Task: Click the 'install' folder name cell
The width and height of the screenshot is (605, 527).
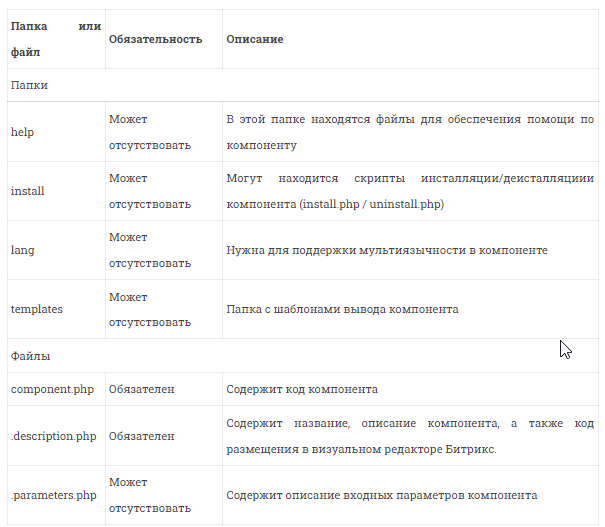Action: [56, 191]
